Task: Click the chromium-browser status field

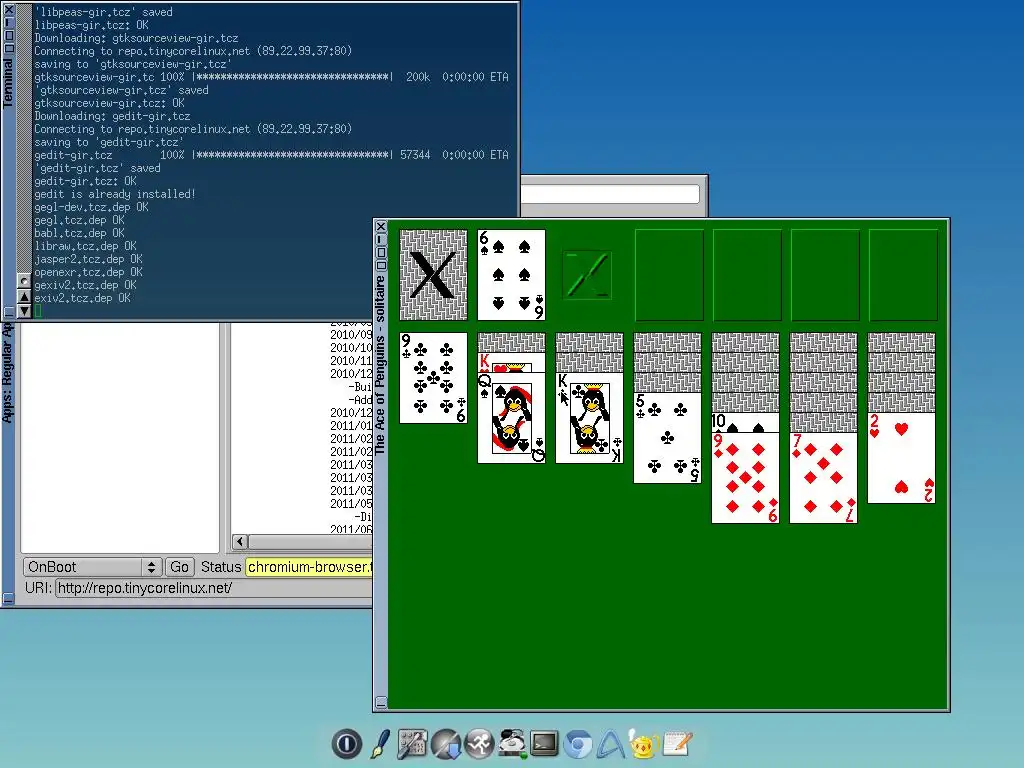Action: 309,567
